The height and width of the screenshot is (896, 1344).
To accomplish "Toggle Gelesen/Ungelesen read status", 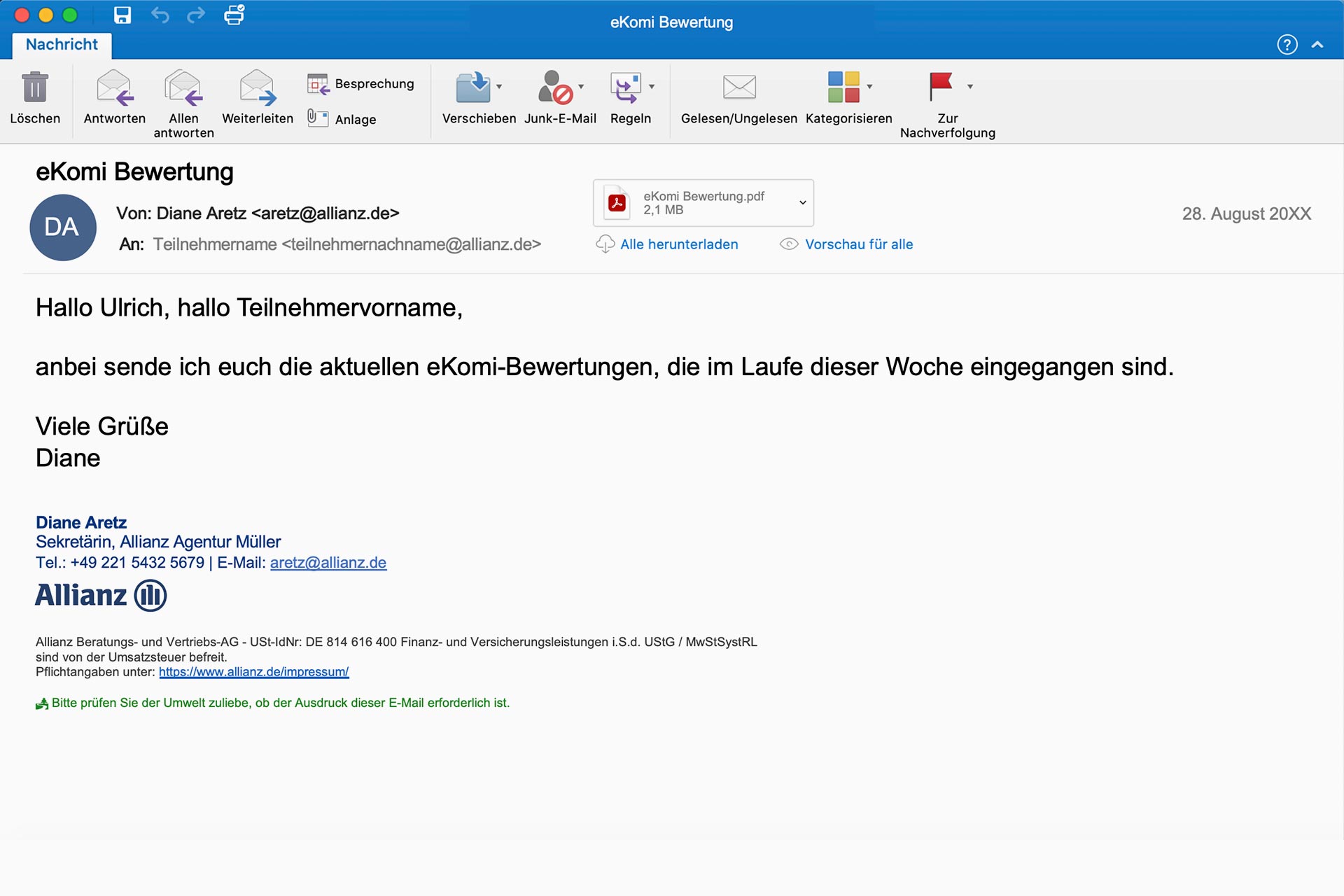I will point(738,87).
